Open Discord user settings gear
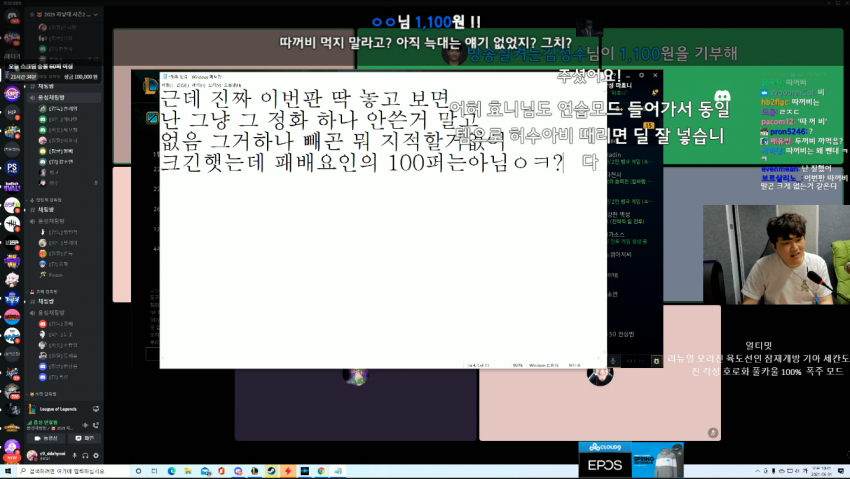 pyautogui.click(x=96, y=456)
